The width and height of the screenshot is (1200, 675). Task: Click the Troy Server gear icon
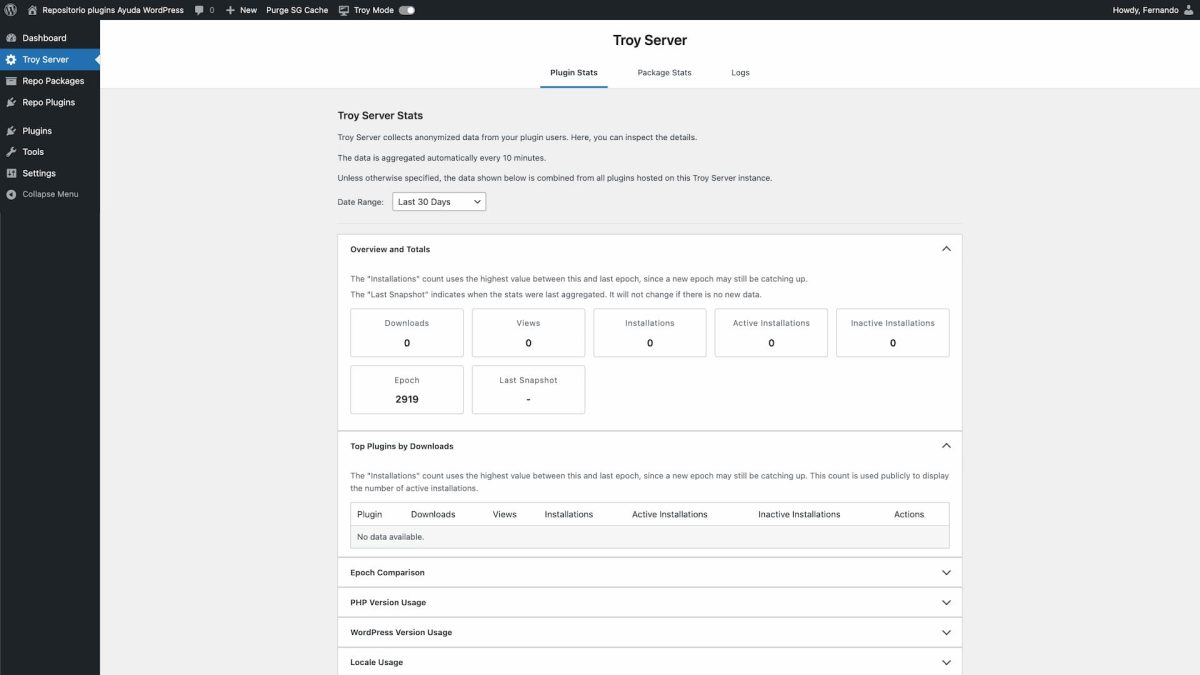(11, 59)
